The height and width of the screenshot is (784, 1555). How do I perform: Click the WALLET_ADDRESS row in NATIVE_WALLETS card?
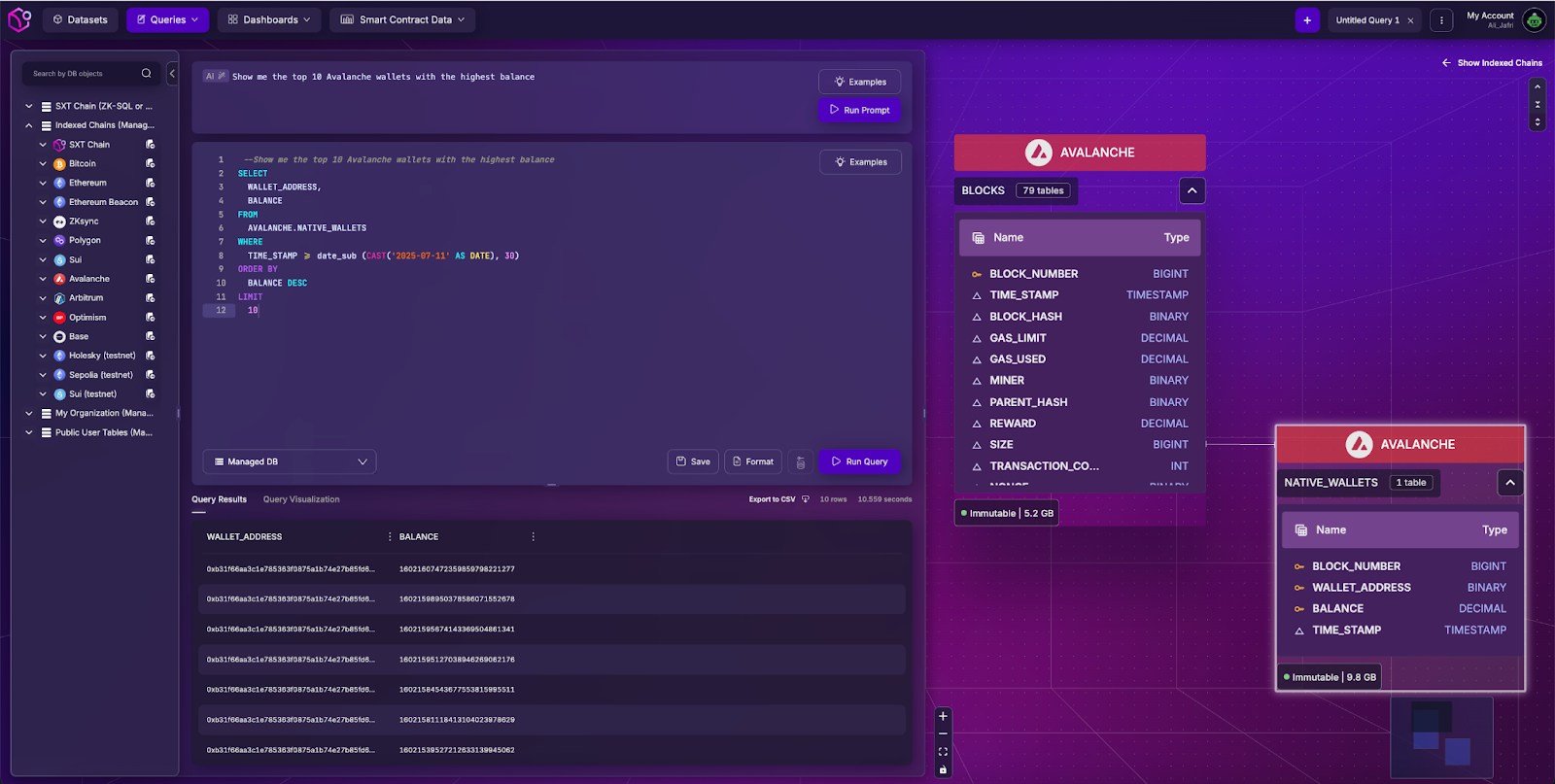click(x=1400, y=588)
